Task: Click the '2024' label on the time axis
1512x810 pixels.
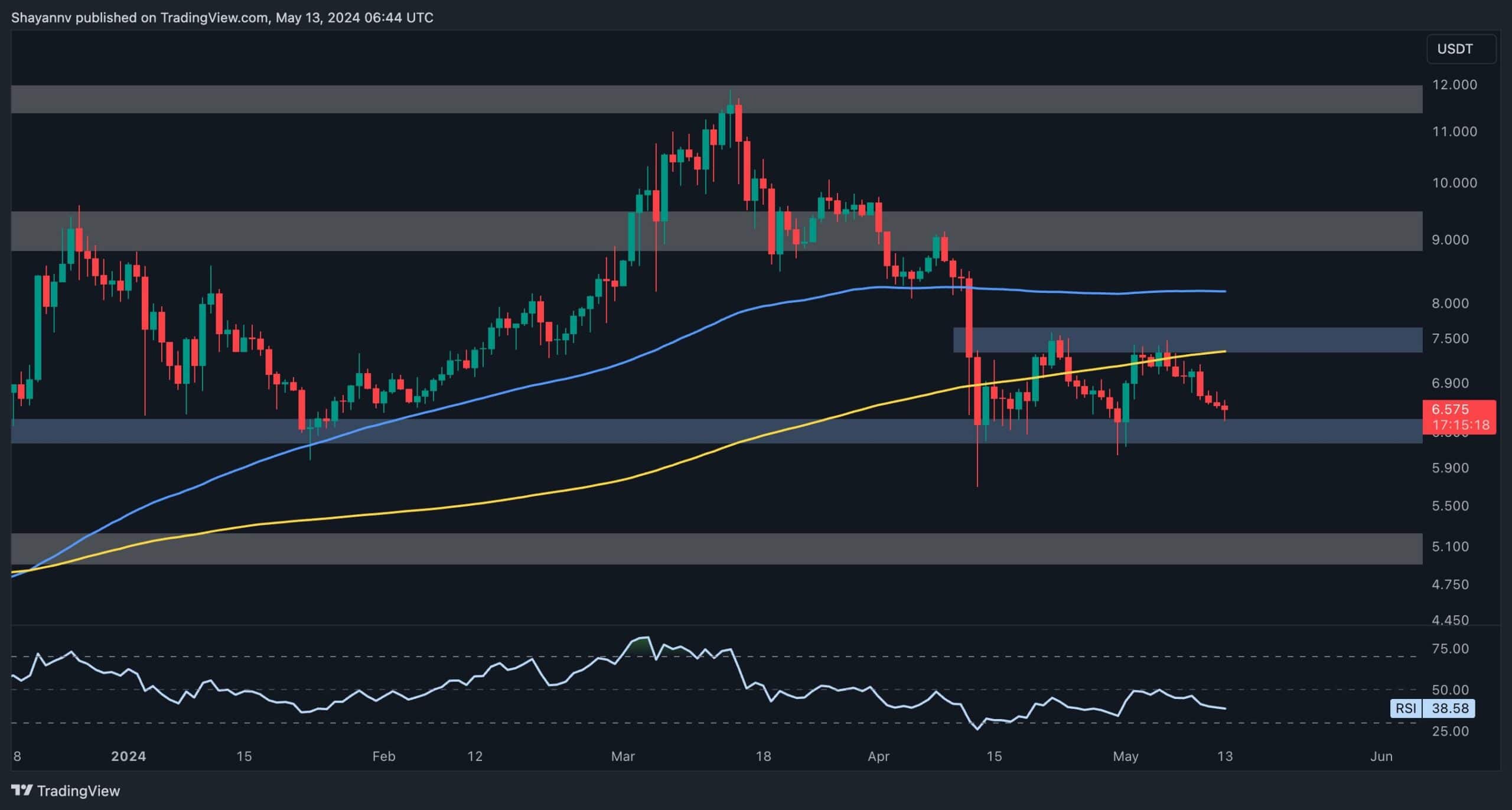Action: [x=128, y=756]
